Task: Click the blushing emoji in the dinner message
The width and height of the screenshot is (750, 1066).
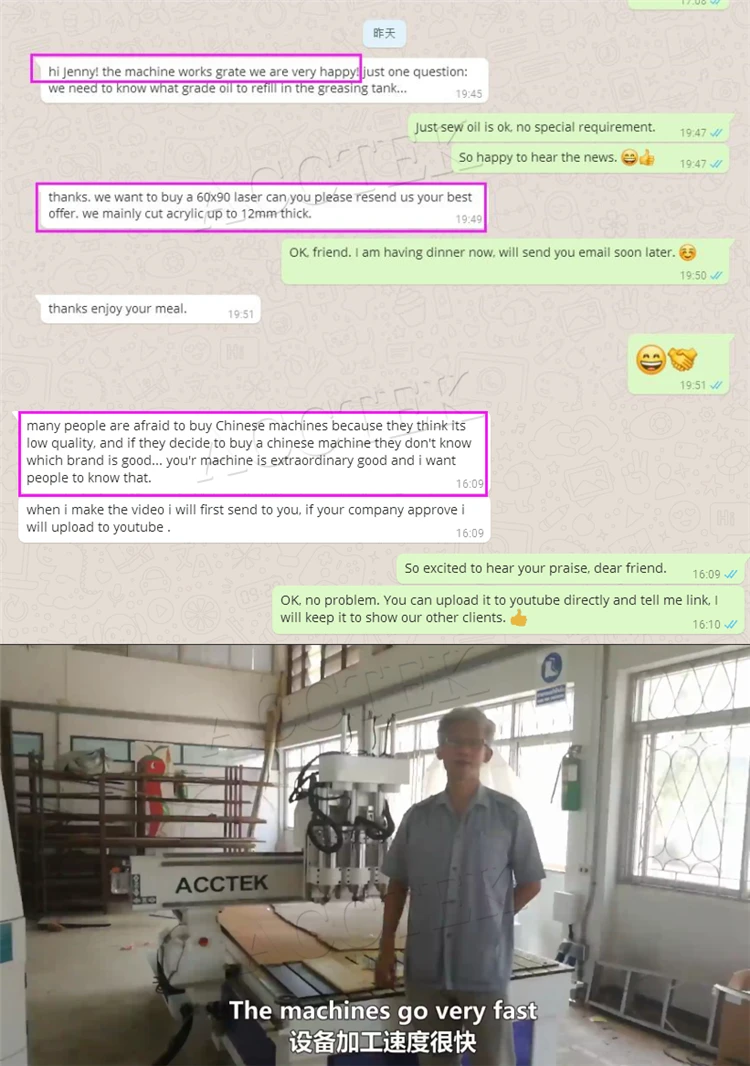Action: 687,253
